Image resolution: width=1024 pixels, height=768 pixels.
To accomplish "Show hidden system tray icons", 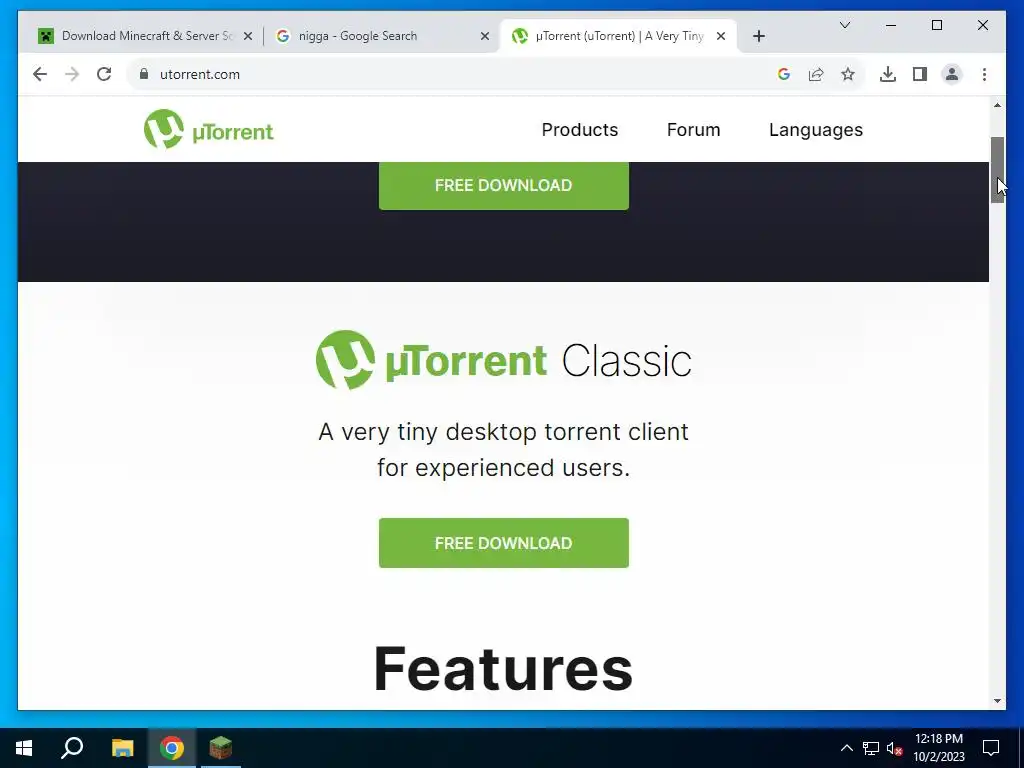I will [846, 748].
